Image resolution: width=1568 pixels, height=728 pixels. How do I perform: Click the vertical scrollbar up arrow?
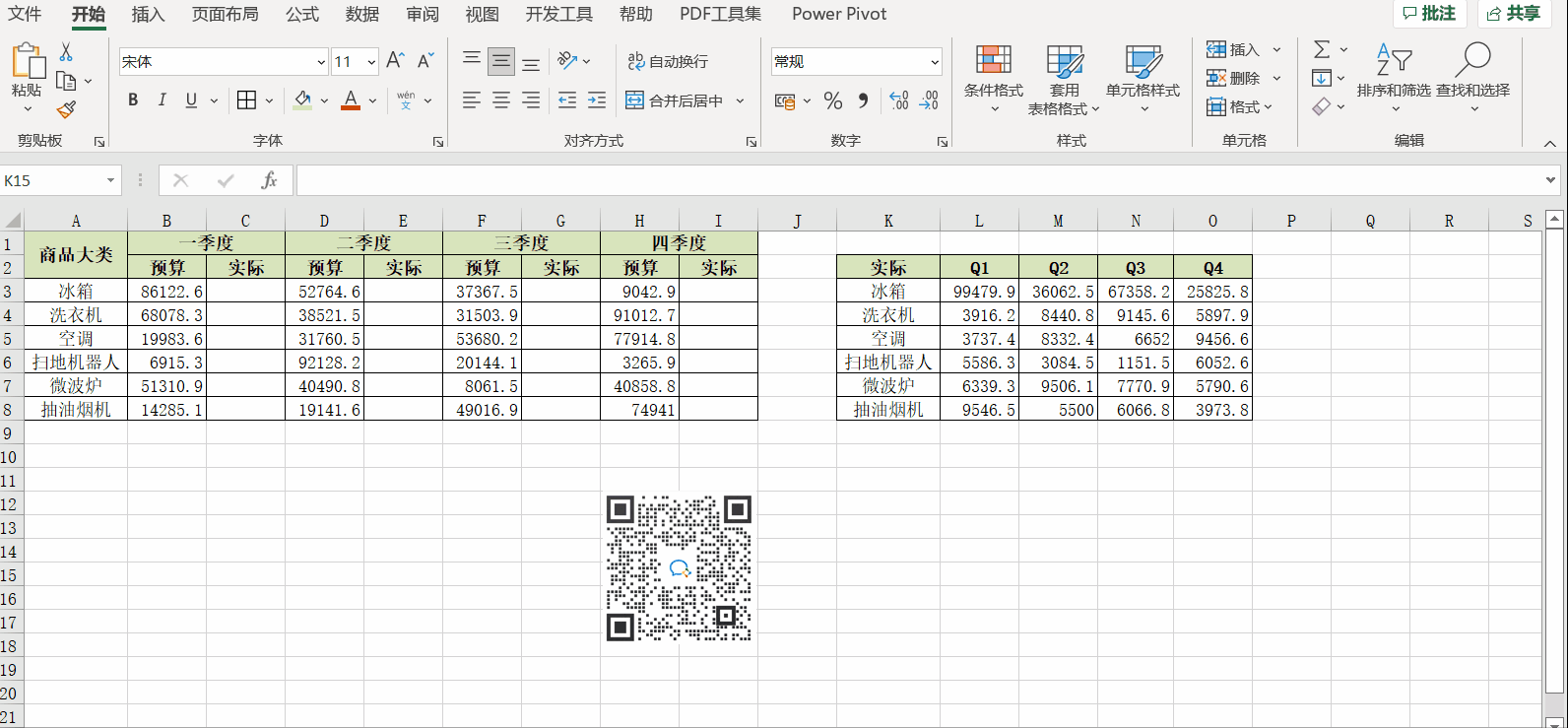[x=1555, y=219]
